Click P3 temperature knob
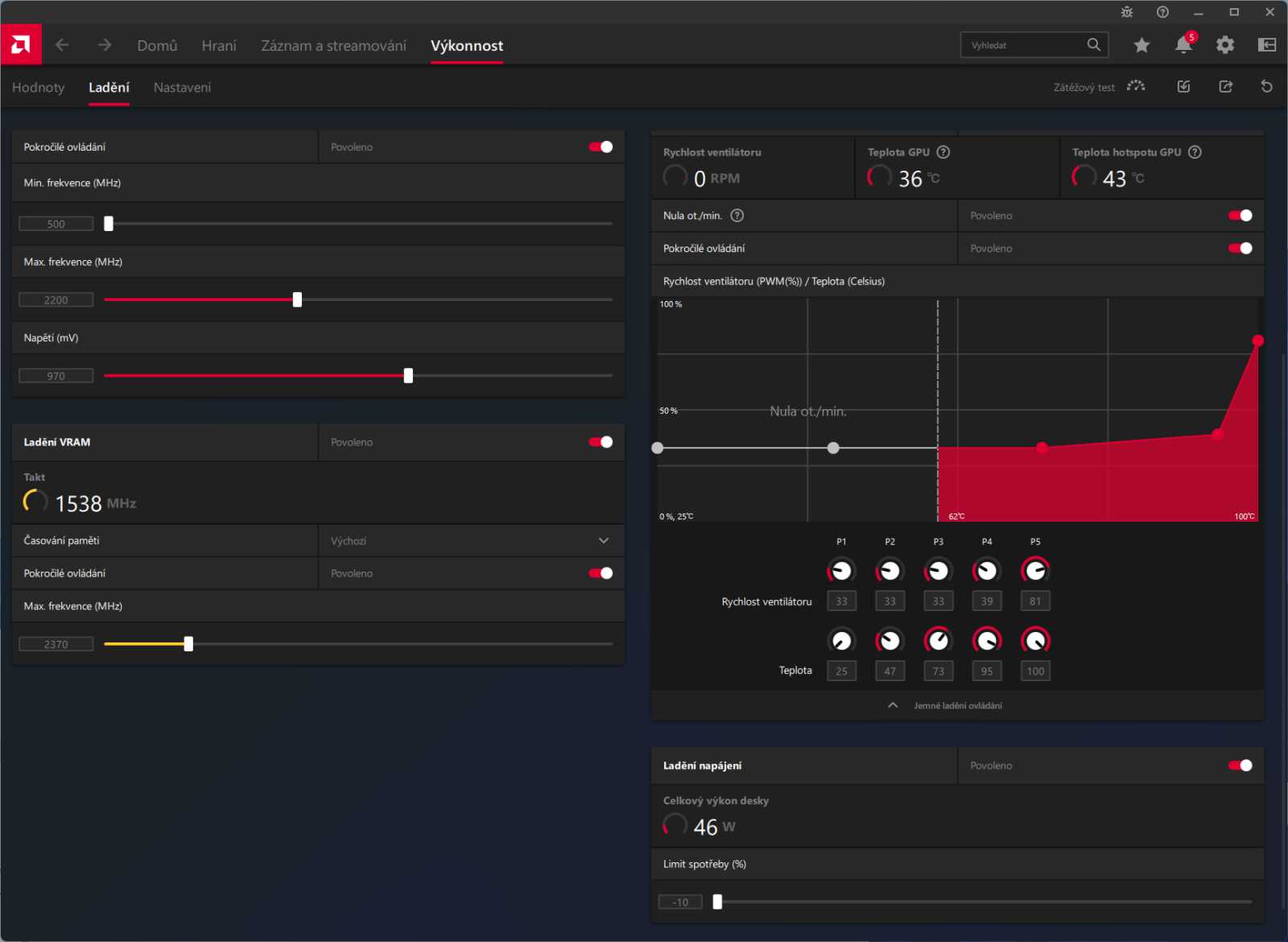 pos(939,640)
